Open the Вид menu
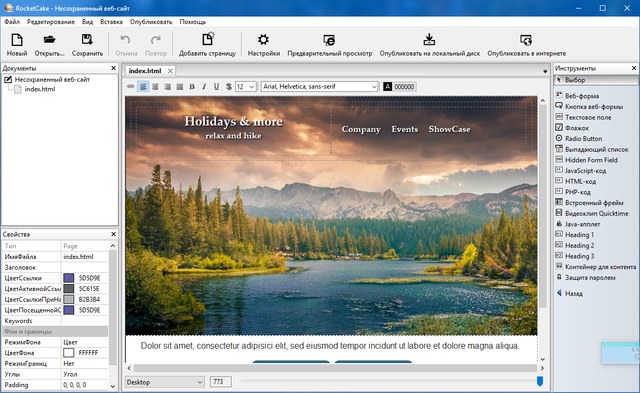The width and height of the screenshot is (640, 393). (87, 22)
